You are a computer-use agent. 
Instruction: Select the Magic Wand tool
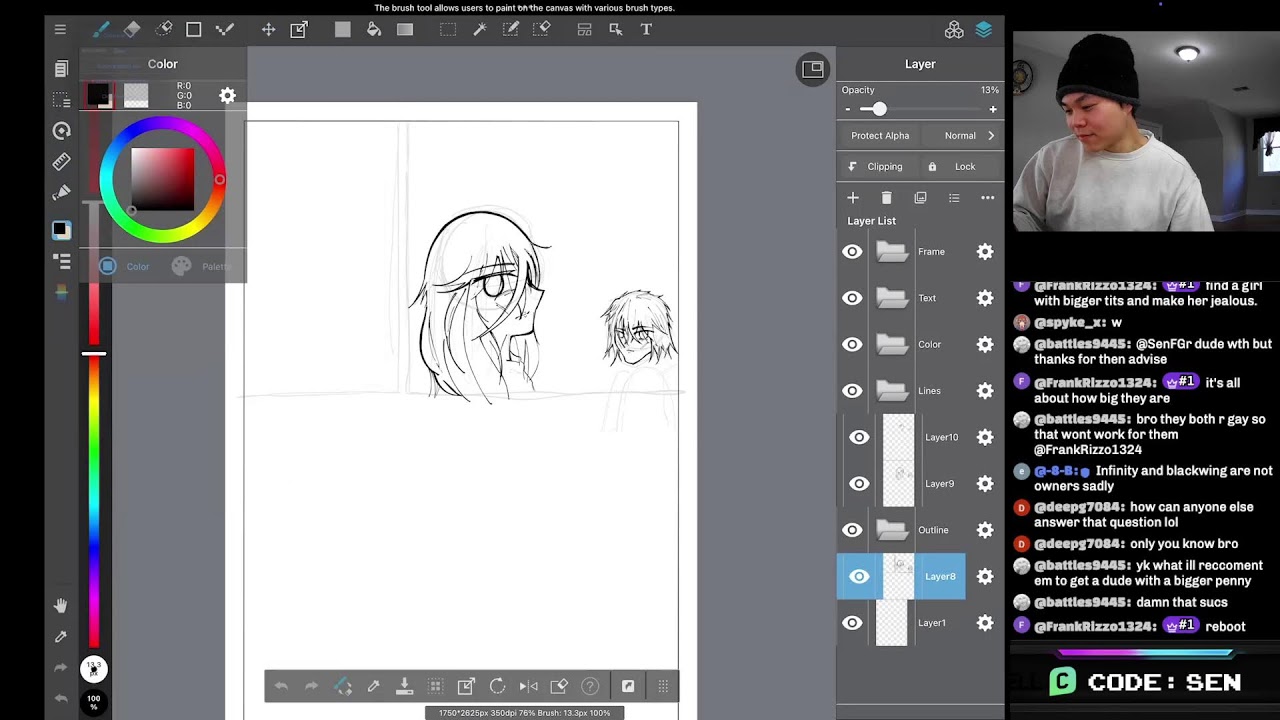480,30
